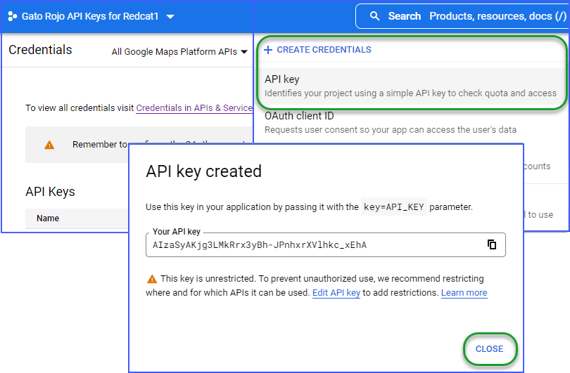570x373 pixels.
Task: Choose the API key menu option
Action: pyautogui.click(x=410, y=86)
